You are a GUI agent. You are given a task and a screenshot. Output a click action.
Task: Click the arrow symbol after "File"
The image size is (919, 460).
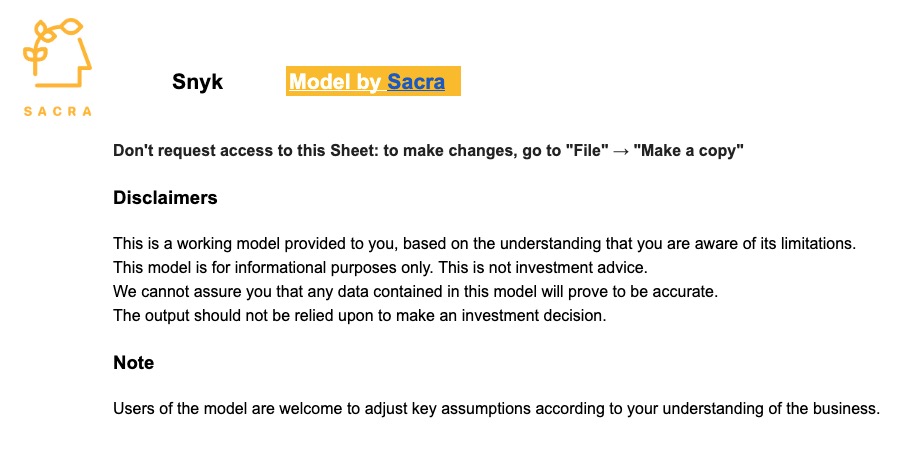click(x=621, y=151)
